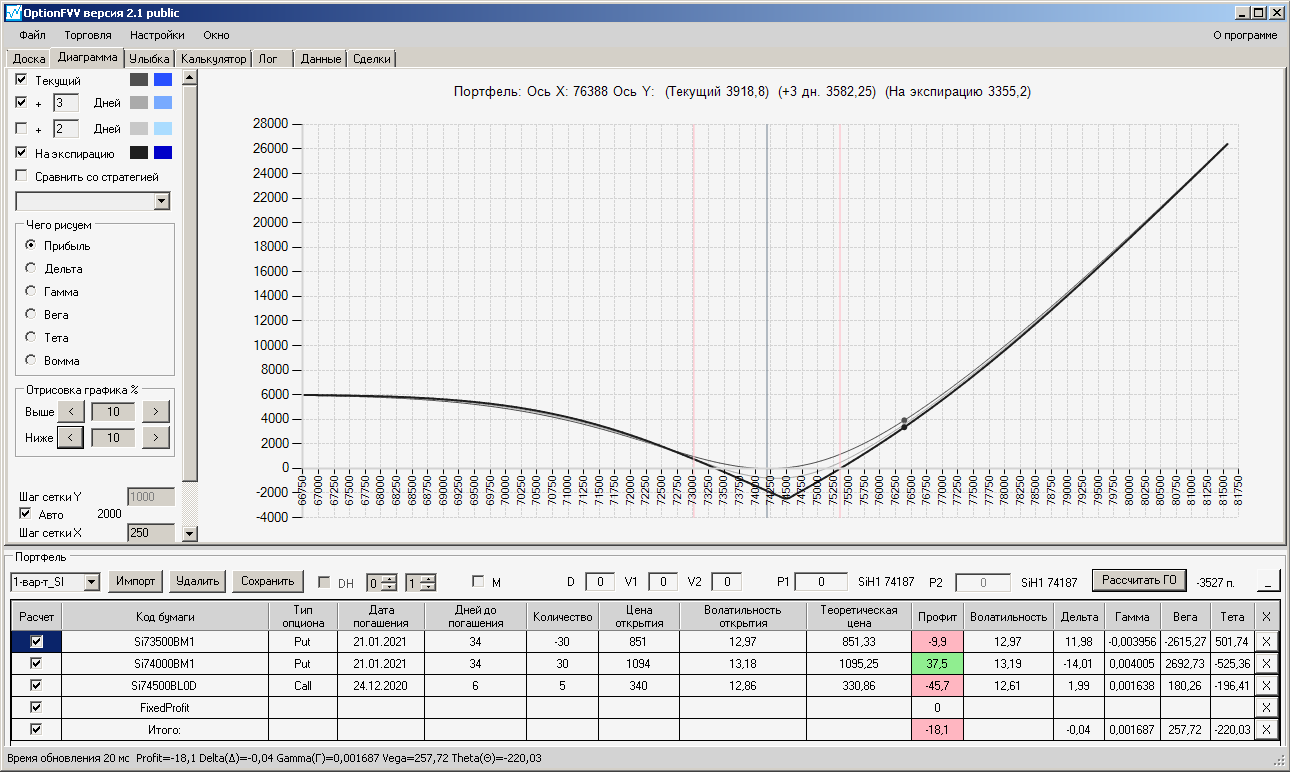The height and width of the screenshot is (772, 1290).
Task: Choose the Тета plot option
Action: pyautogui.click(x=31, y=337)
